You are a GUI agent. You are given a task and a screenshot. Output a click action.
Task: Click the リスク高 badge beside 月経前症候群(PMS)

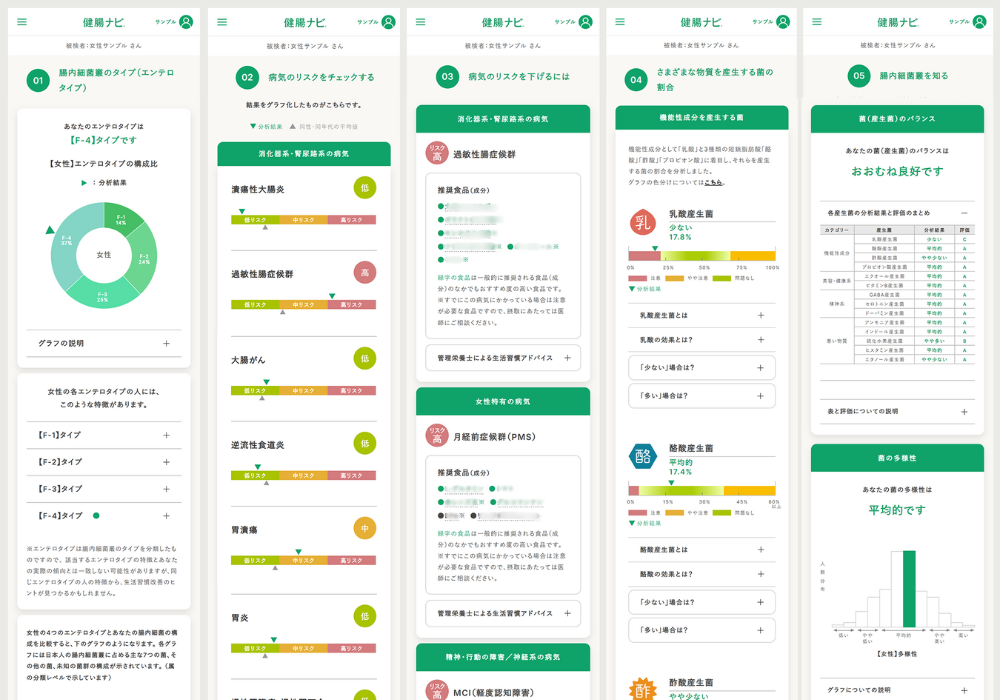pyautogui.click(x=436, y=436)
